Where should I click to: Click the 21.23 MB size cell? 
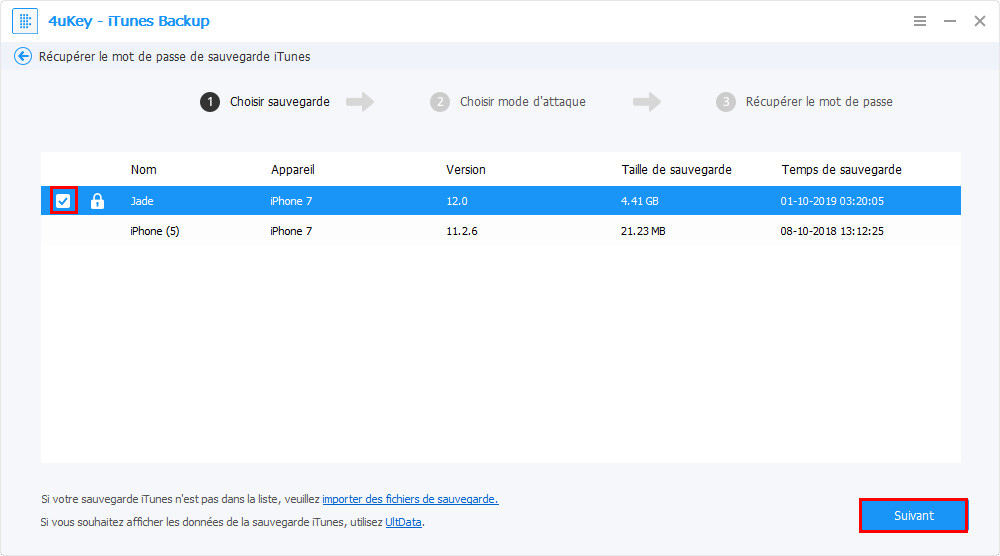643,231
